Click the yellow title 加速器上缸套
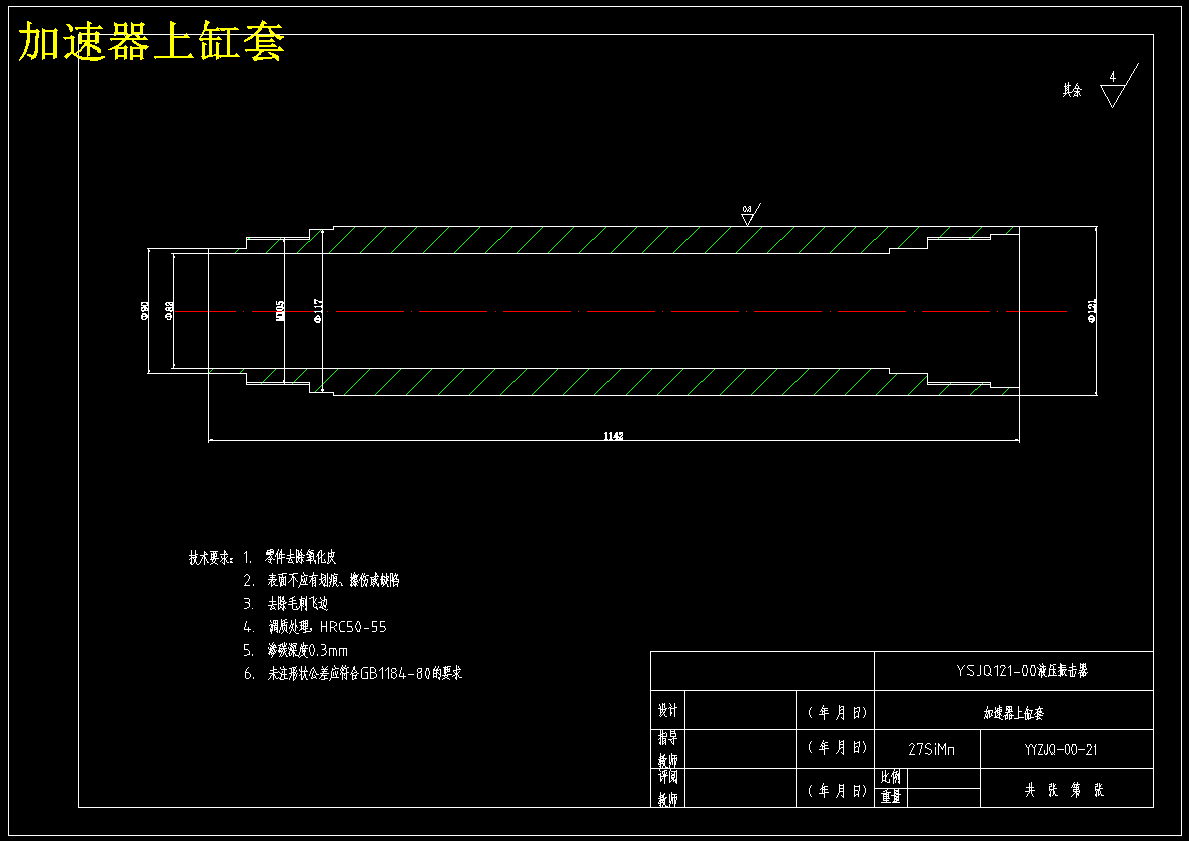This screenshot has width=1189, height=841. (x=151, y=41)
